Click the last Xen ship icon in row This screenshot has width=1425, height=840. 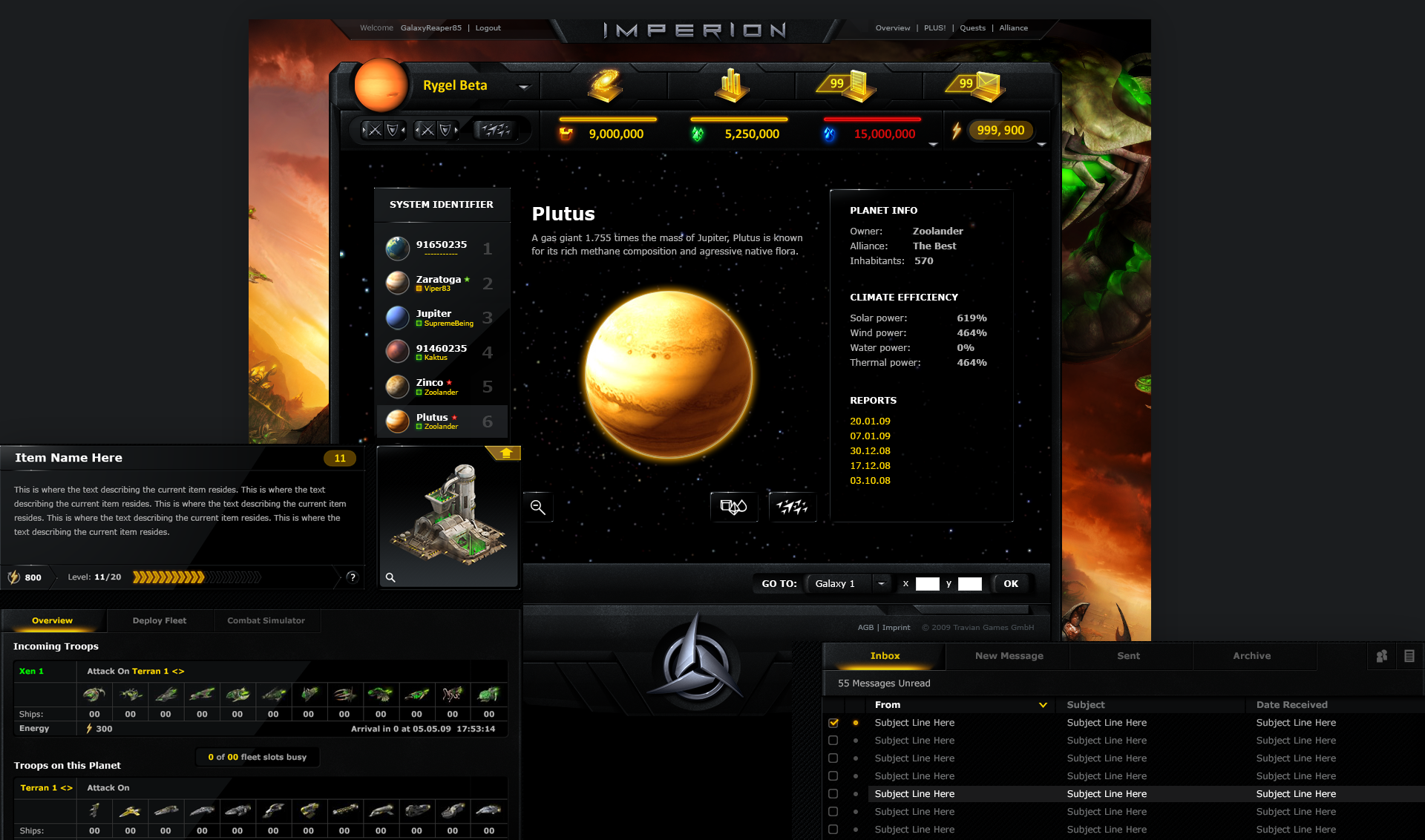pos(488,695)
